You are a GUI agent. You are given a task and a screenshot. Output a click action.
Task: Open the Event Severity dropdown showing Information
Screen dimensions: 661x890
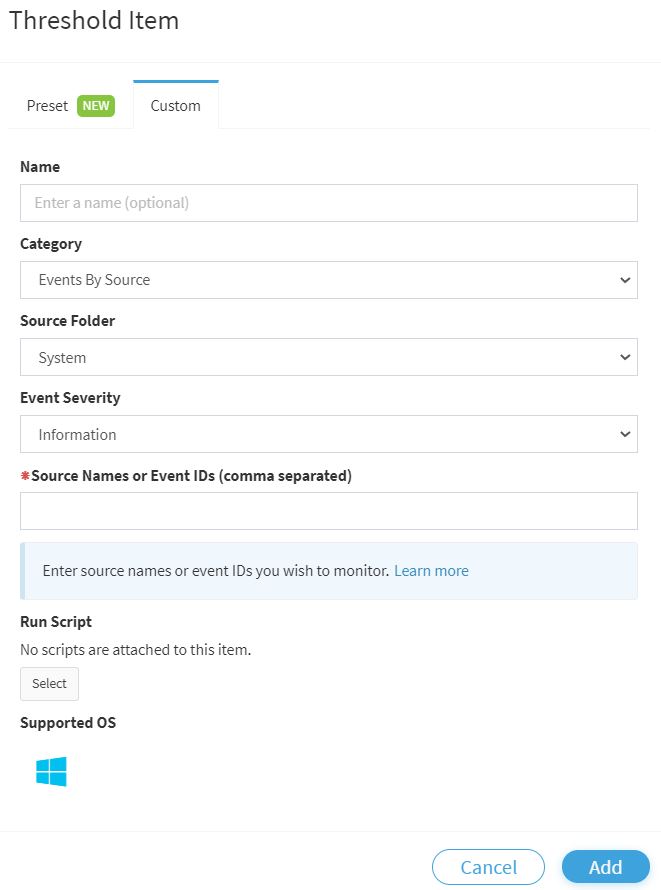[329, 434]
